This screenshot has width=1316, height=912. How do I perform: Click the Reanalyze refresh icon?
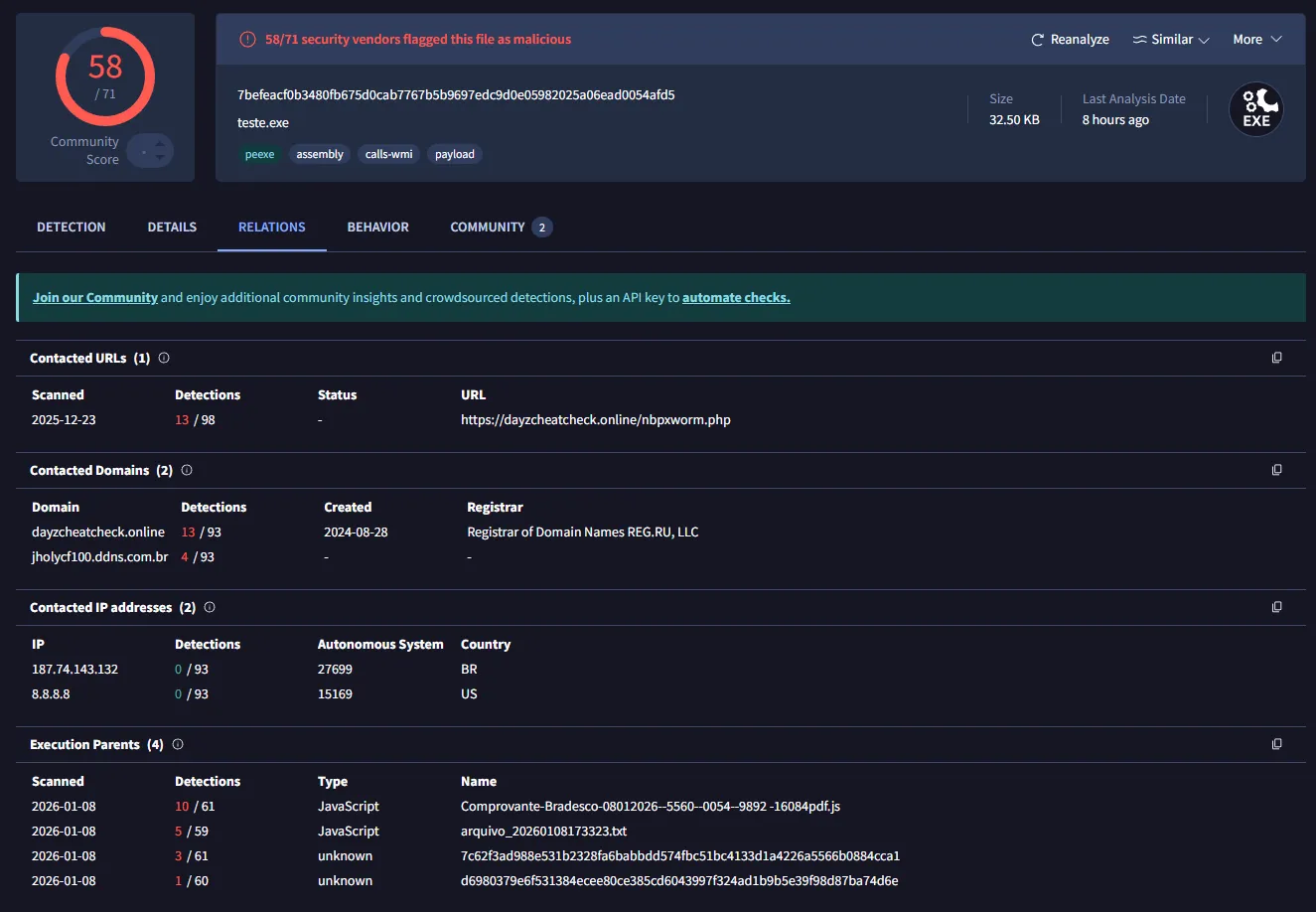(1038, 40)
